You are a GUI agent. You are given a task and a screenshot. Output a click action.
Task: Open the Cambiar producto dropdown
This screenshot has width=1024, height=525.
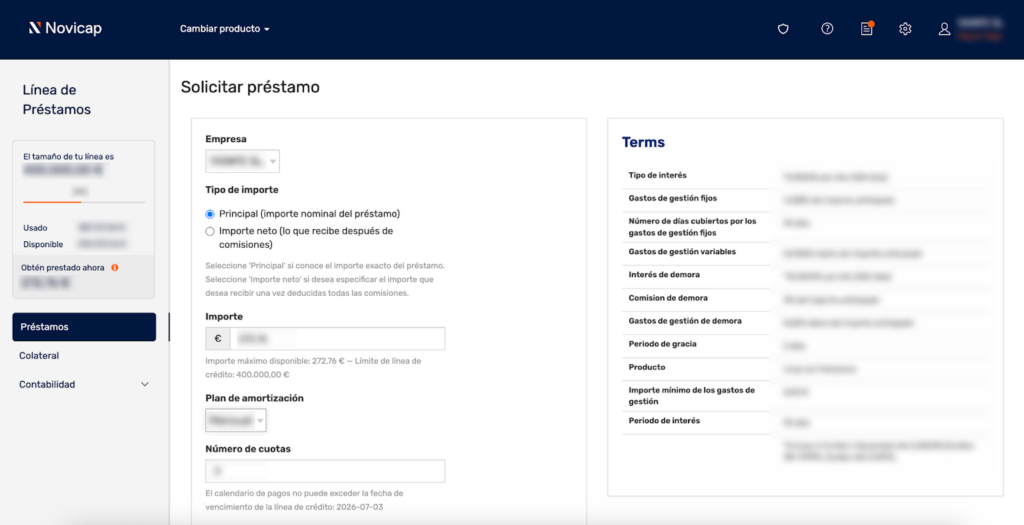[x=225, y=29]
